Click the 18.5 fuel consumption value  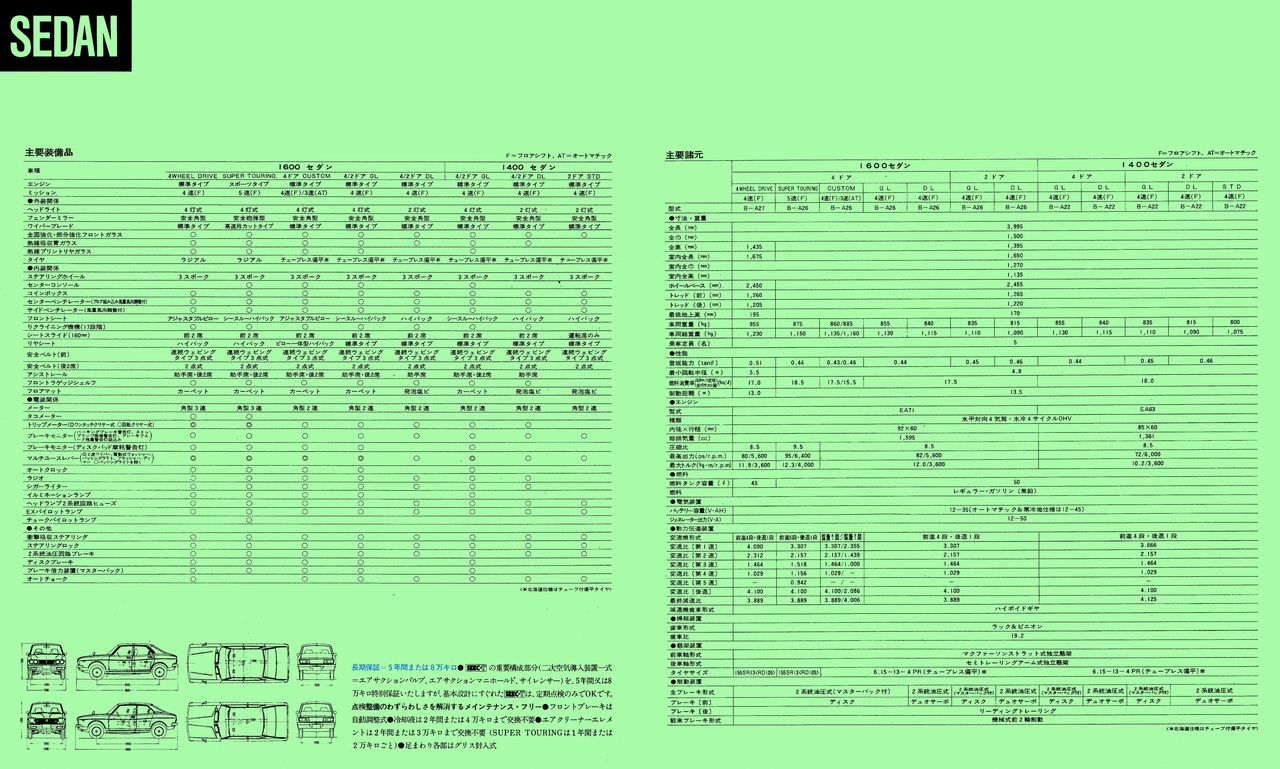797,382
